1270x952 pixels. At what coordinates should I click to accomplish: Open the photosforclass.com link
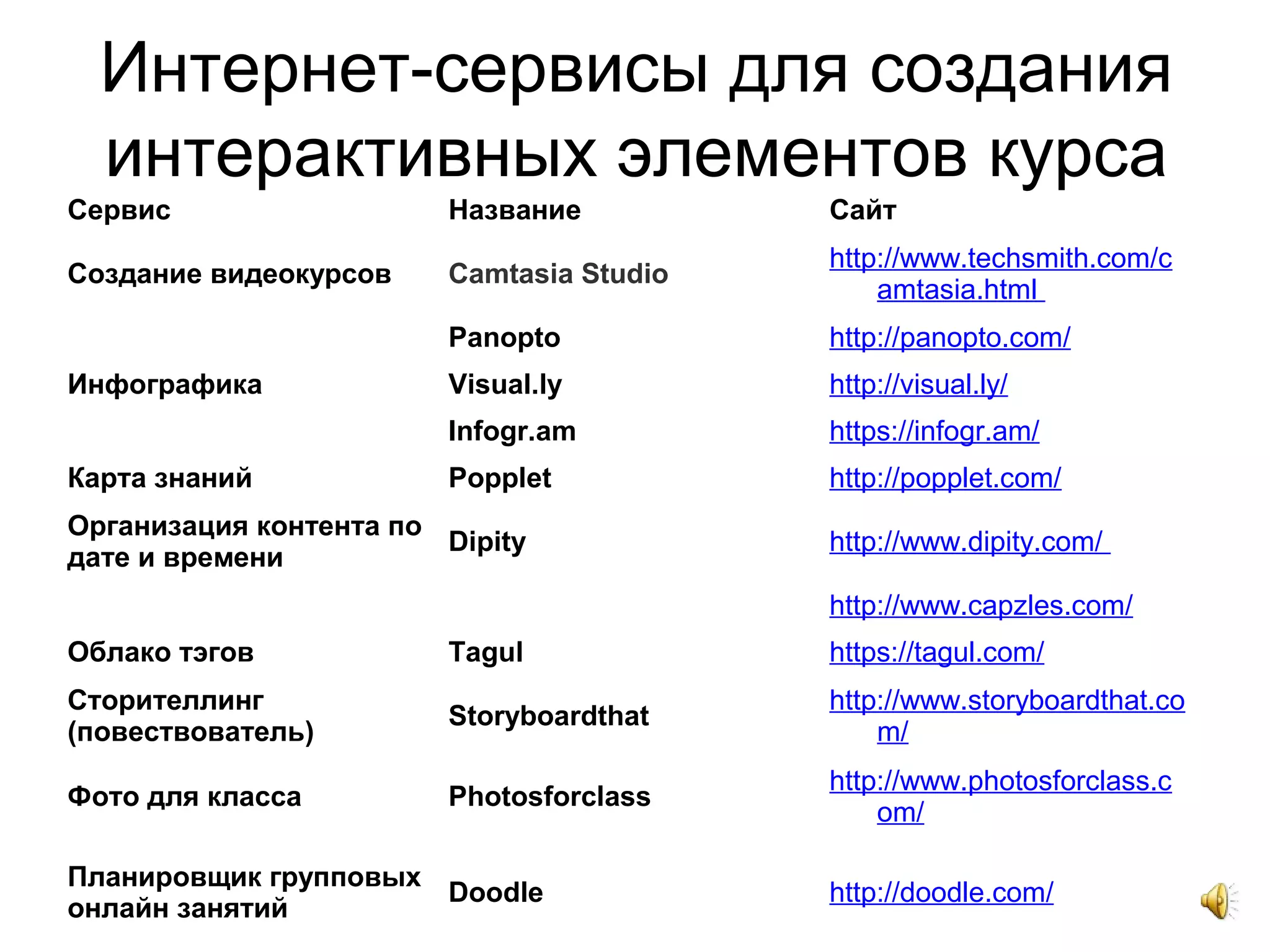1000,796
